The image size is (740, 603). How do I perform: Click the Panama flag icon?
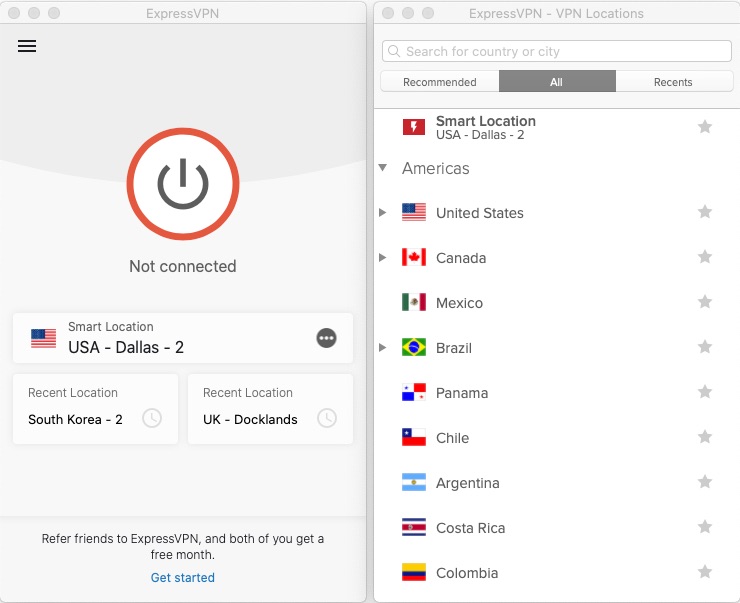click(414, 392)
